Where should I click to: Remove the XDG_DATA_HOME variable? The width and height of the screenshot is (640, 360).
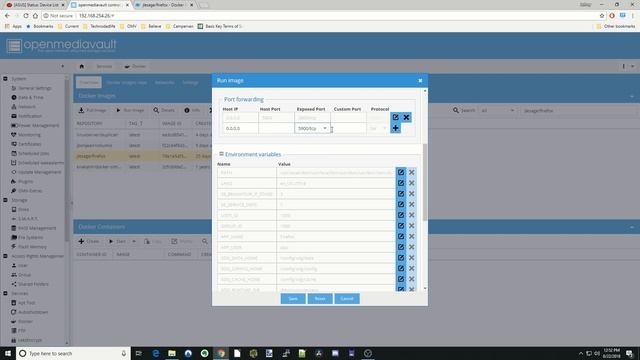tap(411, 258)
